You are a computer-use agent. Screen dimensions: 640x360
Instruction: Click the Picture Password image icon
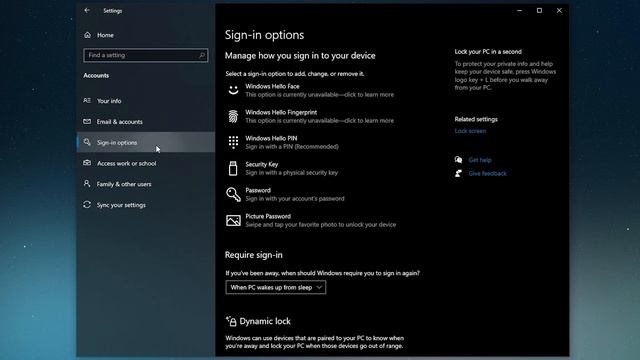tap(233, 220)
